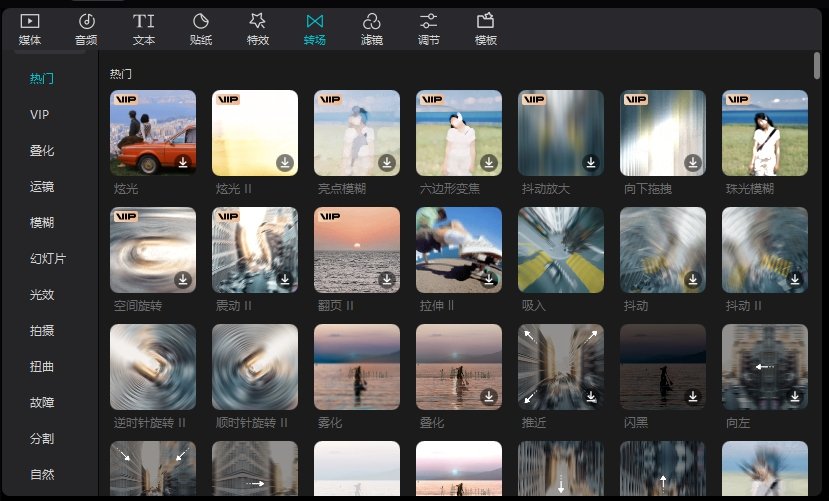Select the 模糊 category in sidebar

(x=42, y=222)
